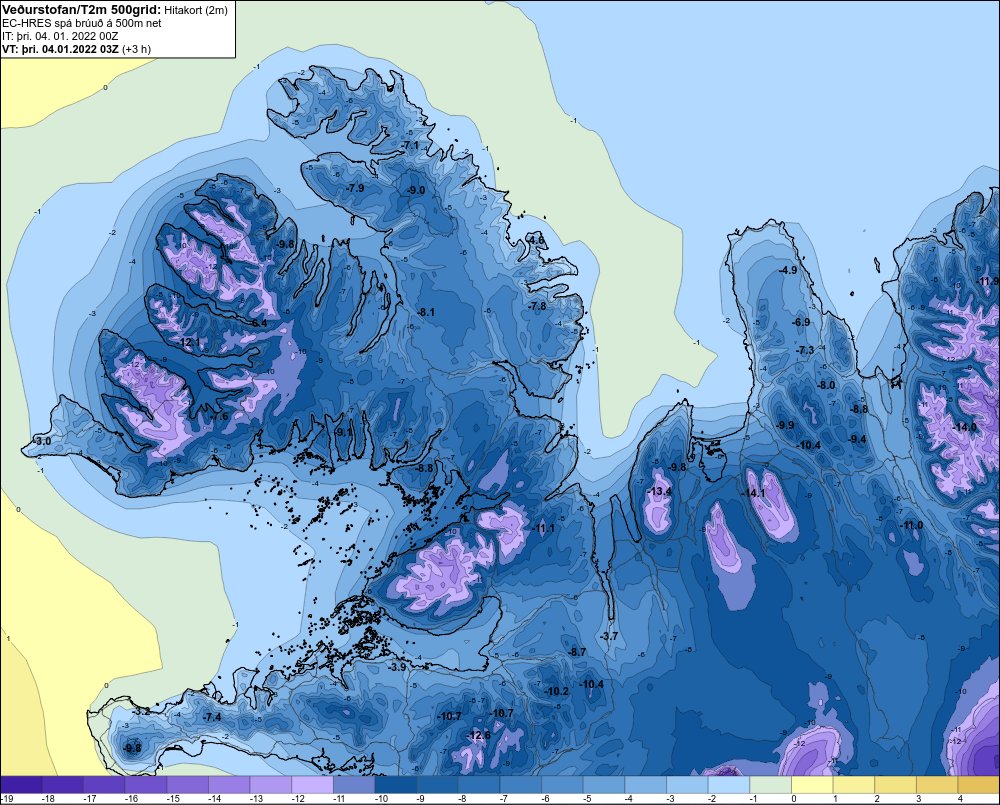
Task: Click the -5 tick label on the legend
Action: [588, 799]
